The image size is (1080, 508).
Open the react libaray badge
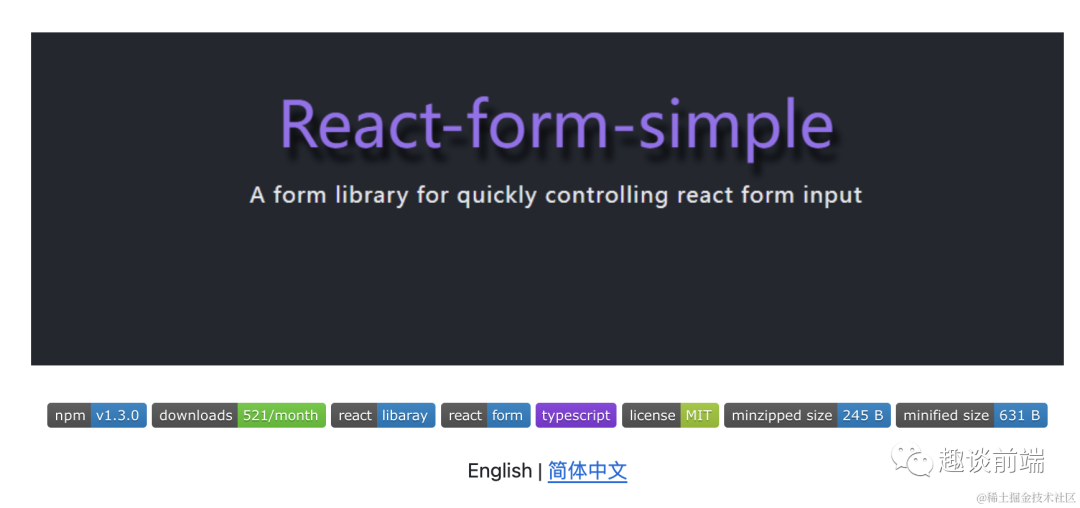[383, 415]
